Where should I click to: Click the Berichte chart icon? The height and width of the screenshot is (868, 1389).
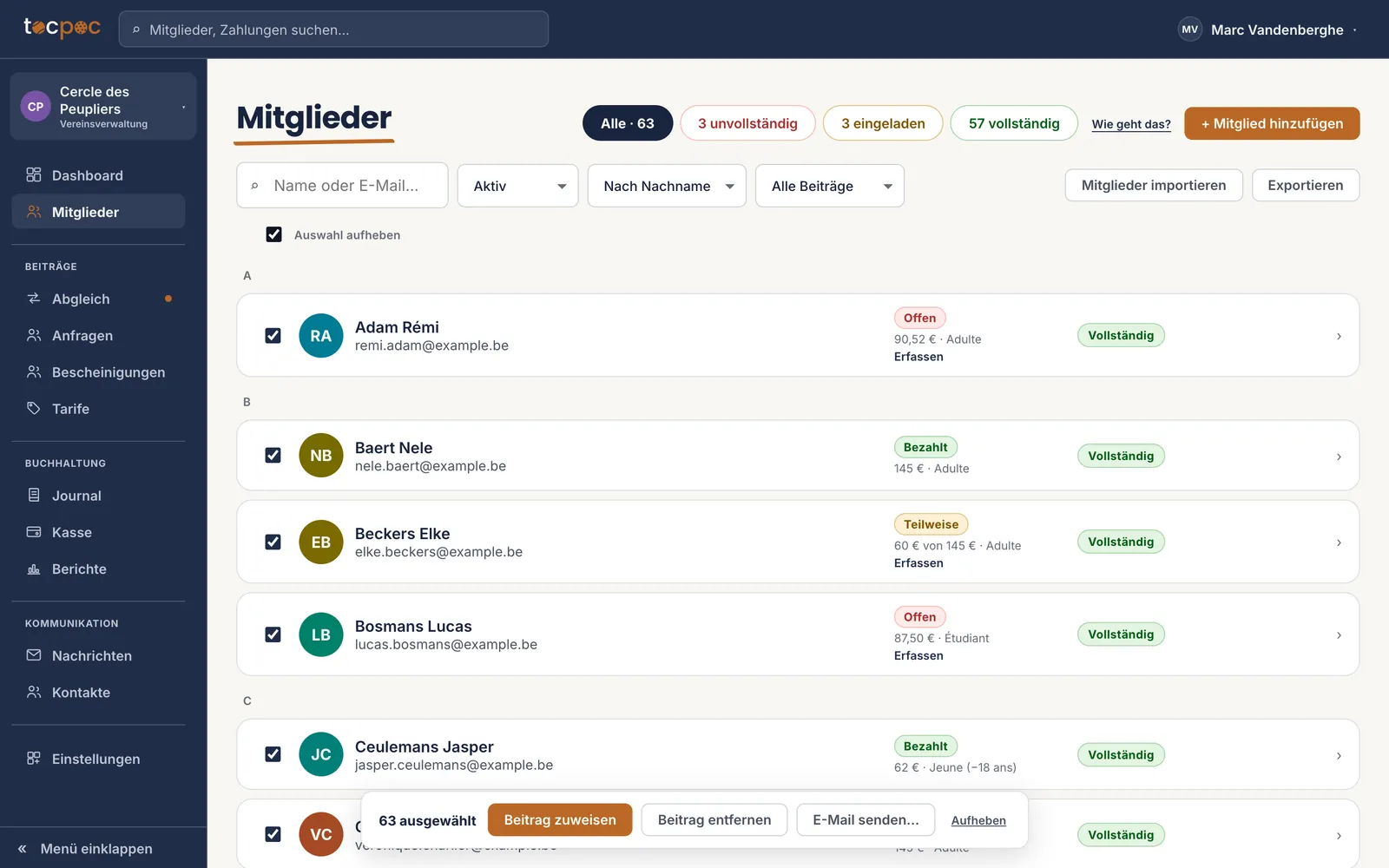pos(34,569)
